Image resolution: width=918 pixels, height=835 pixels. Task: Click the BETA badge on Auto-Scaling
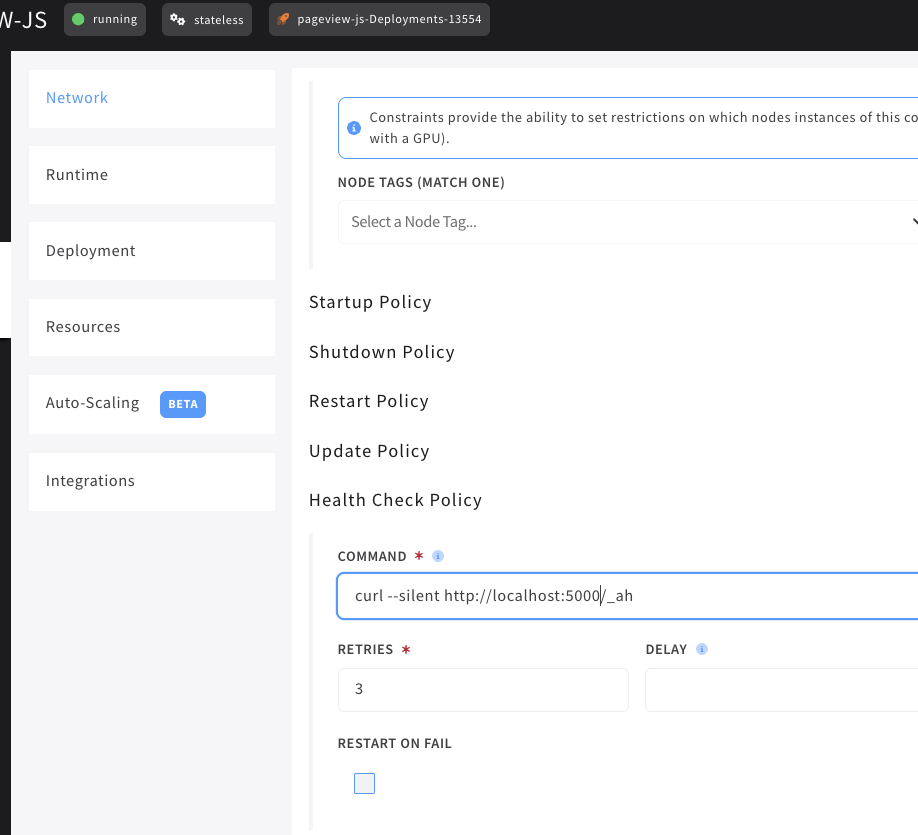pos(182,404)
